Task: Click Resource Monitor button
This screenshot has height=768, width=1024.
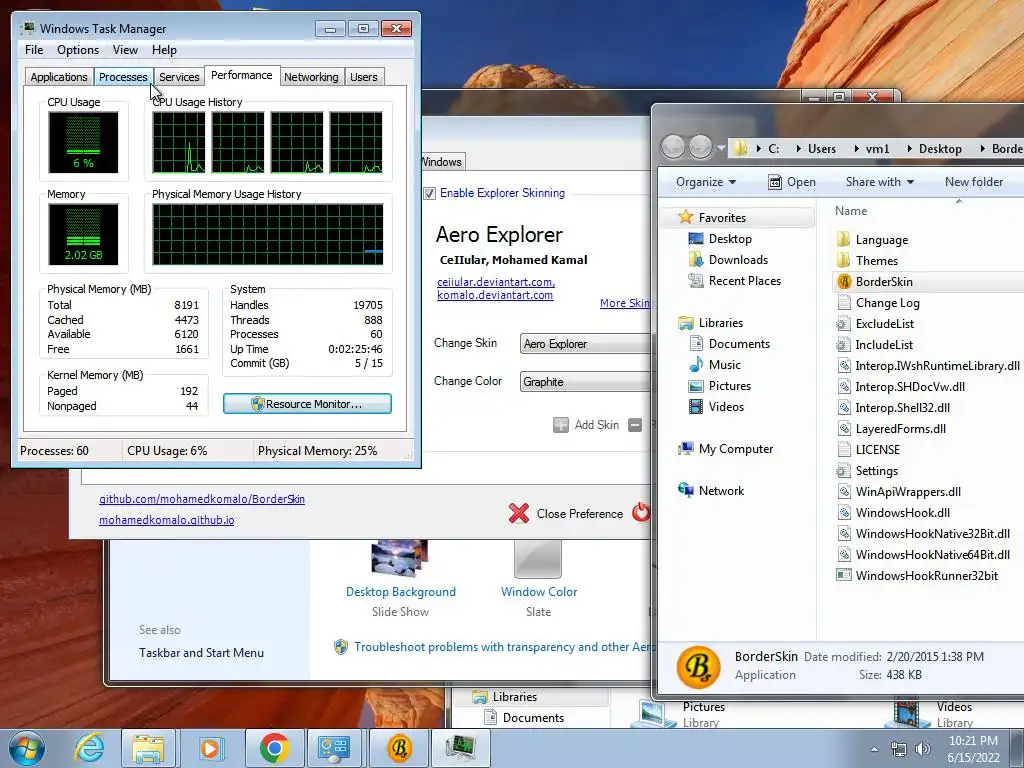Action: 308,404
